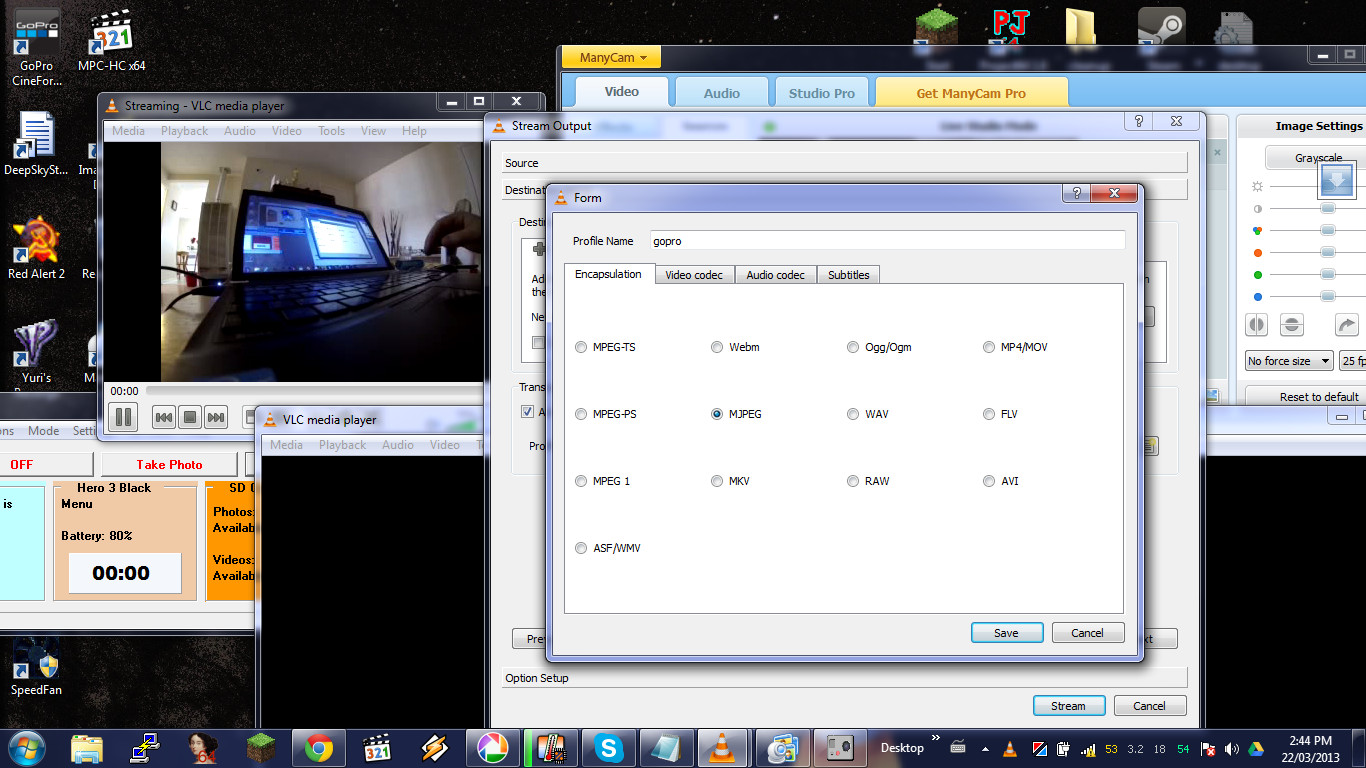Open MPC-HC x64 desktop shortcut
The image size is (1366, 768).
[111, 42]
